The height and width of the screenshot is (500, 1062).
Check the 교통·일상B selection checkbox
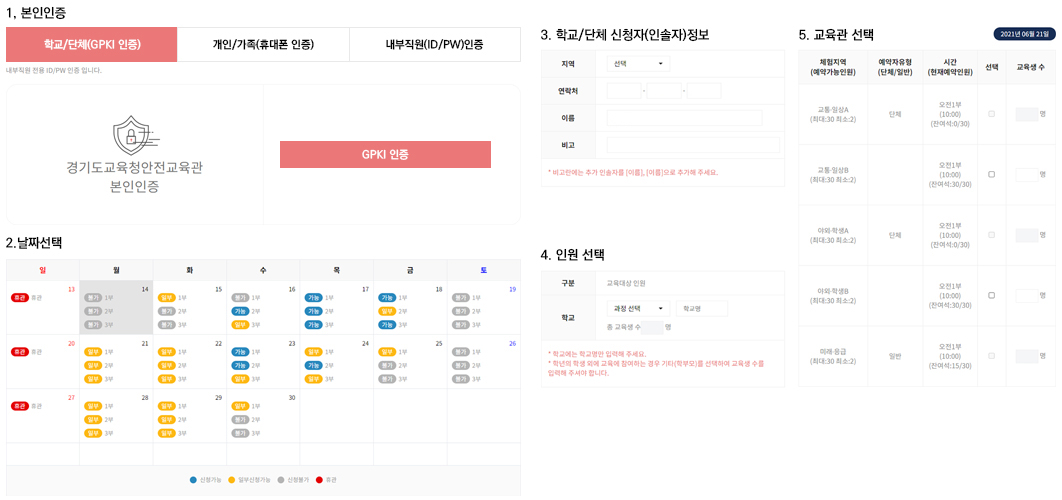click(992, 174)
